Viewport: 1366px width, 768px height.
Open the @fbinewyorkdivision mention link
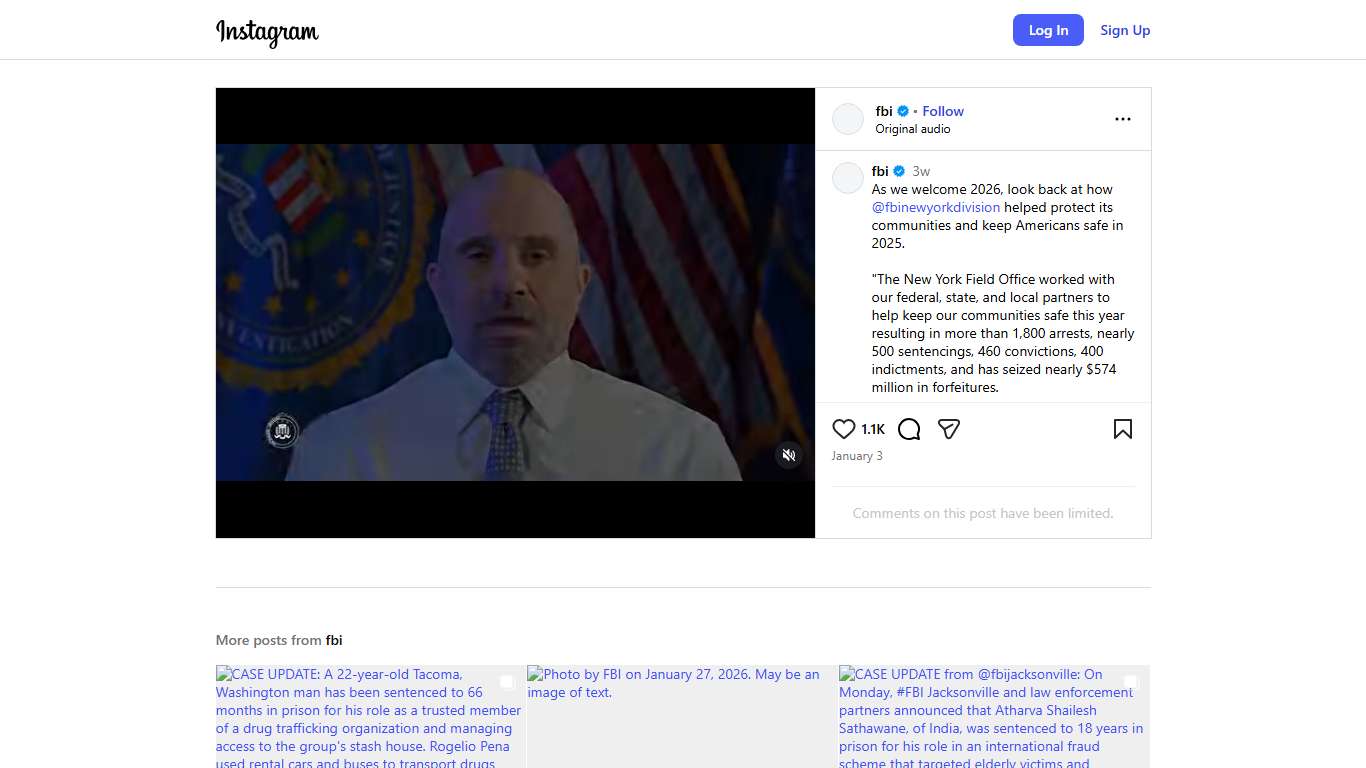(x=936, y=207)
